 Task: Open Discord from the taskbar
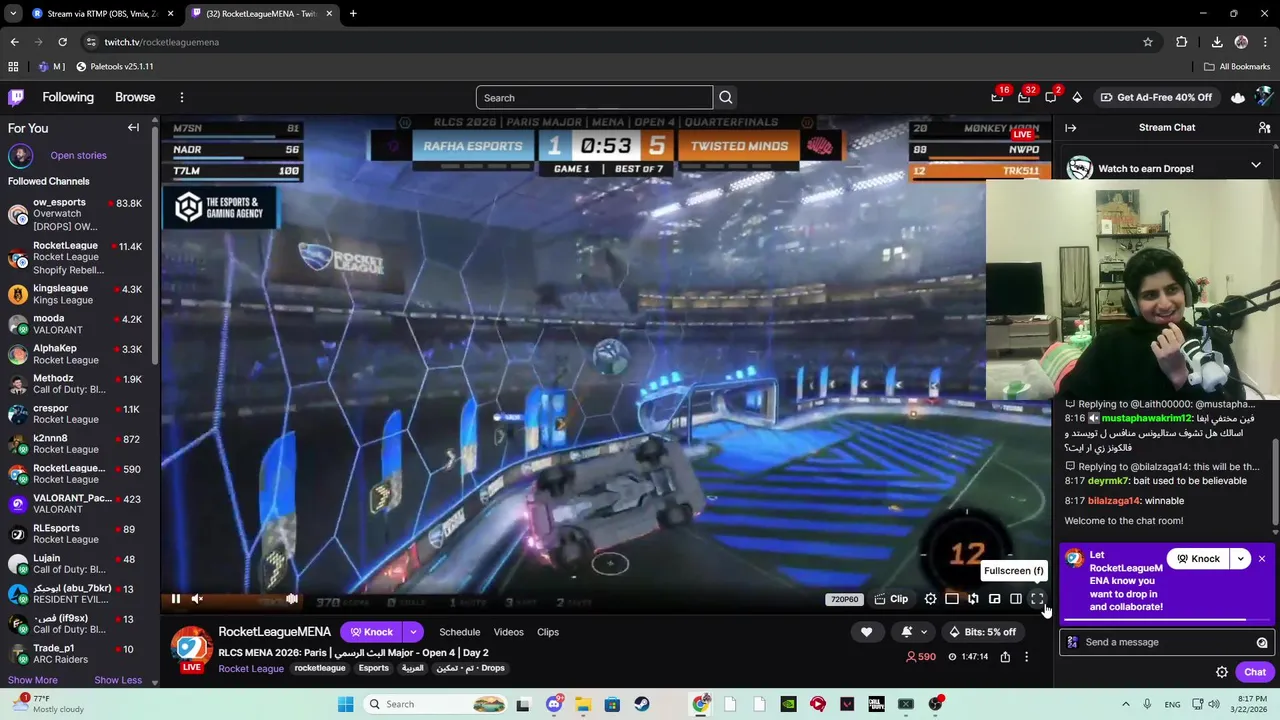(x=554, y=704)
